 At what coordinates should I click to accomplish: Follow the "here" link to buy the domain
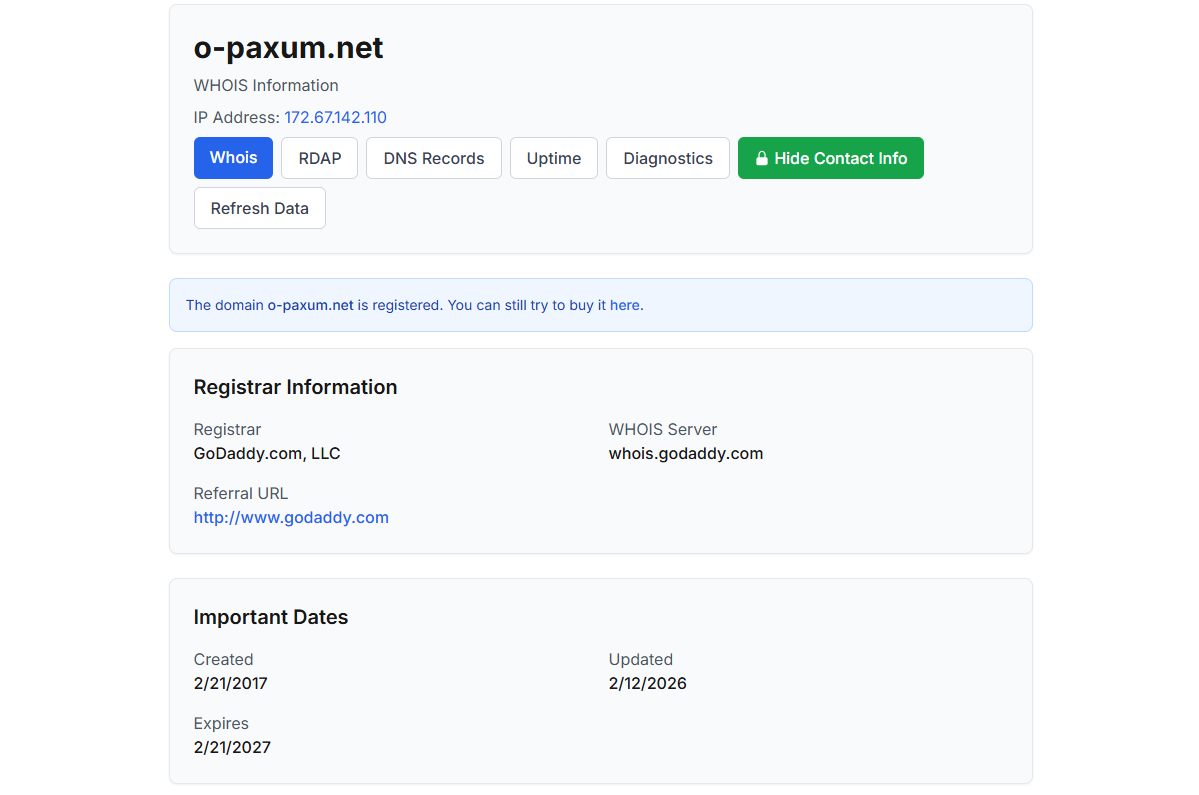(x=625, y=305)
